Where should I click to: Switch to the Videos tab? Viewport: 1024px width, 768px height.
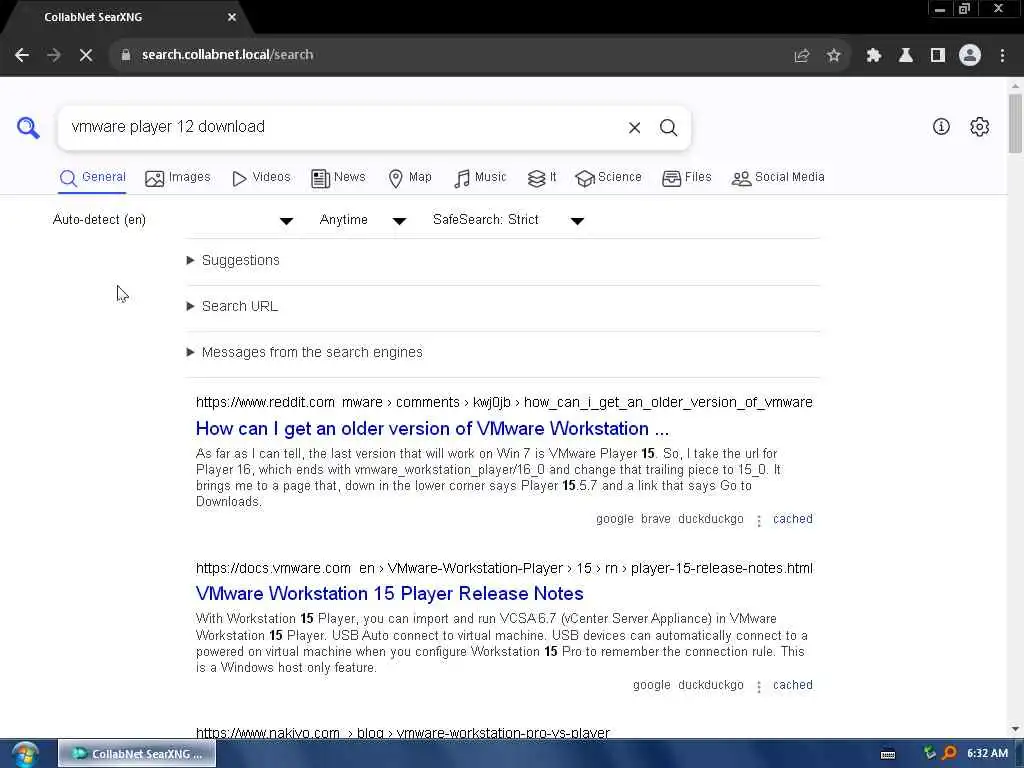coord(261,178)
